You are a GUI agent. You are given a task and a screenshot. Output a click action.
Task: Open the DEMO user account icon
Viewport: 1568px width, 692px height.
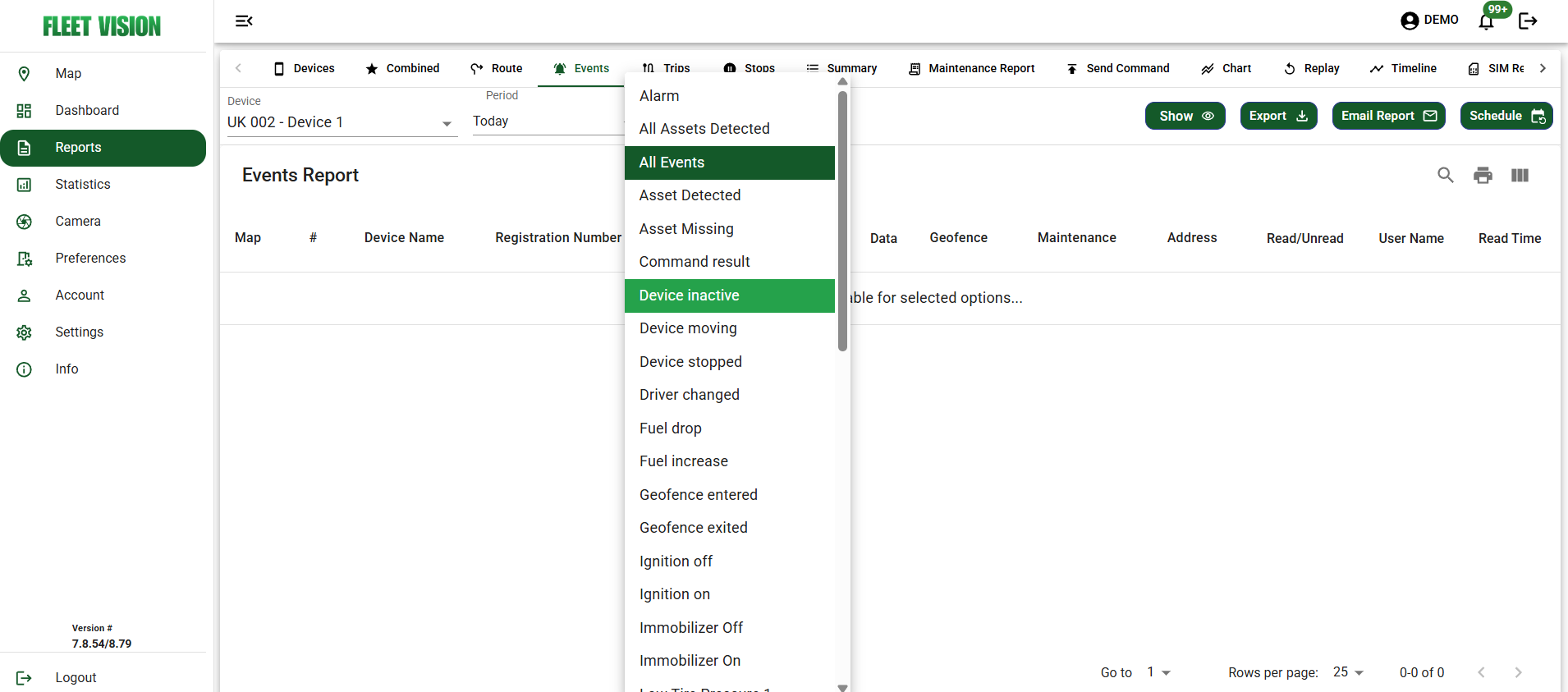click(x=1410, y=21)
